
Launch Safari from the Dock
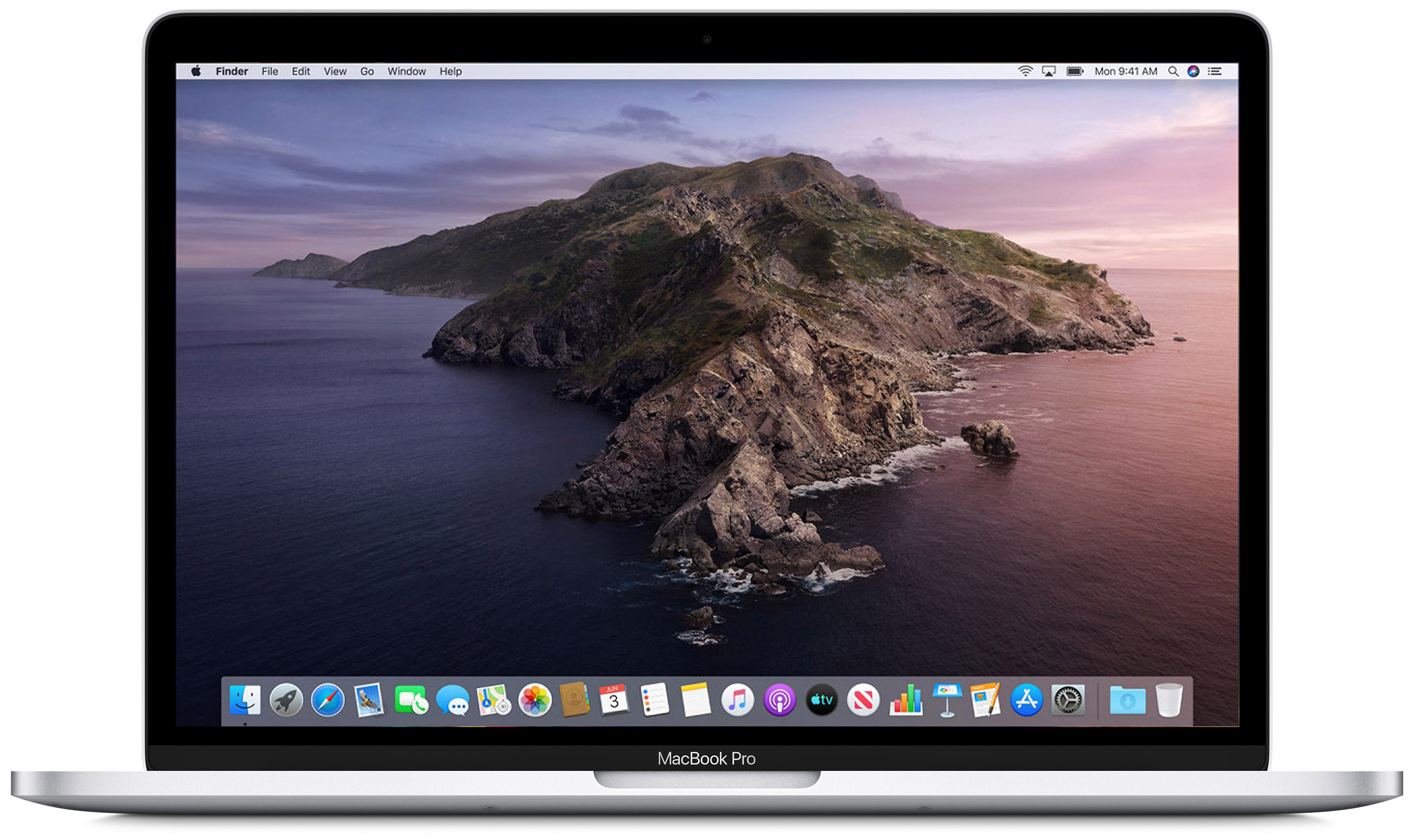point(327,700)
